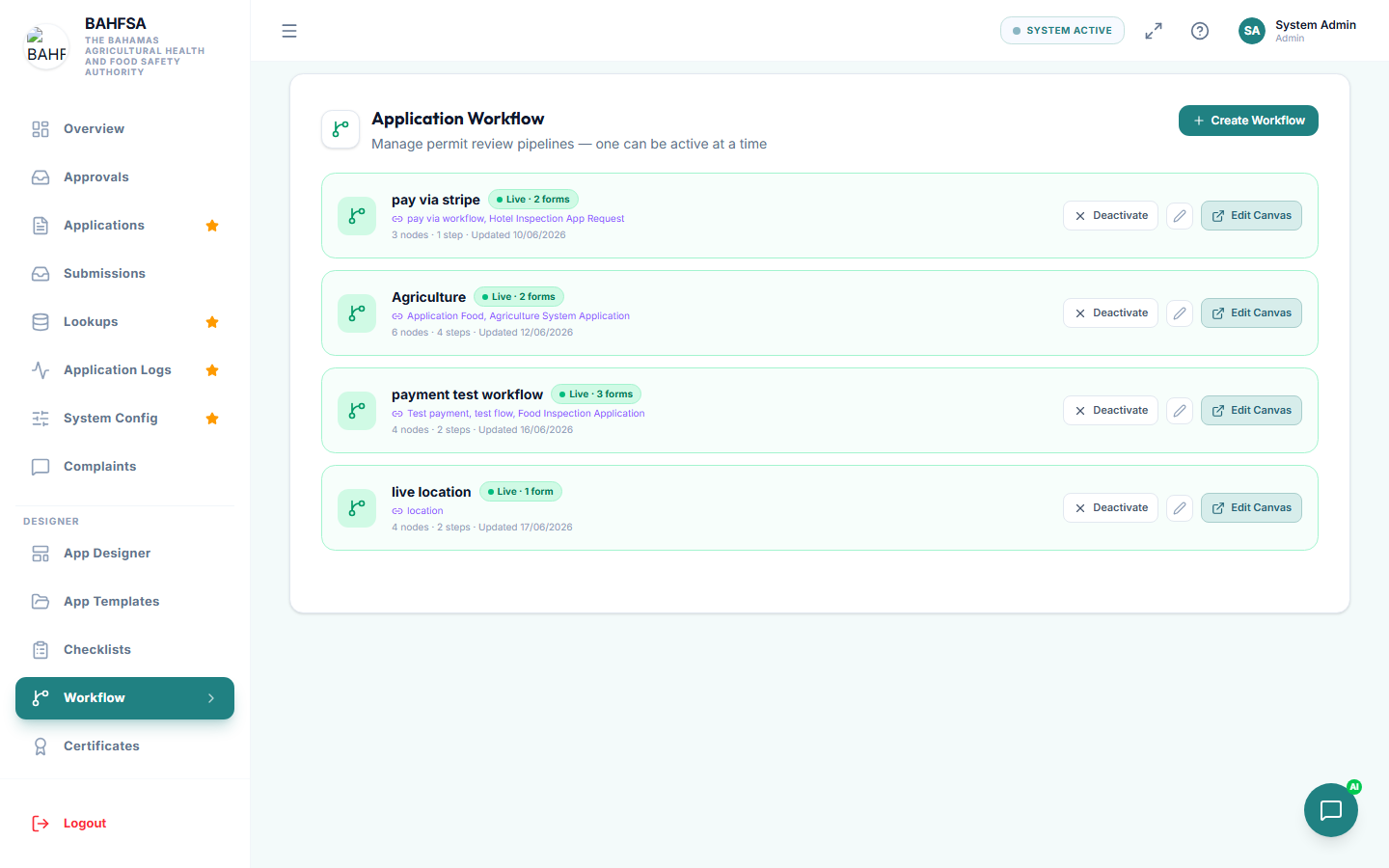Open help via question mark icon
The image size is (1389, 868).
(1200, 31)
